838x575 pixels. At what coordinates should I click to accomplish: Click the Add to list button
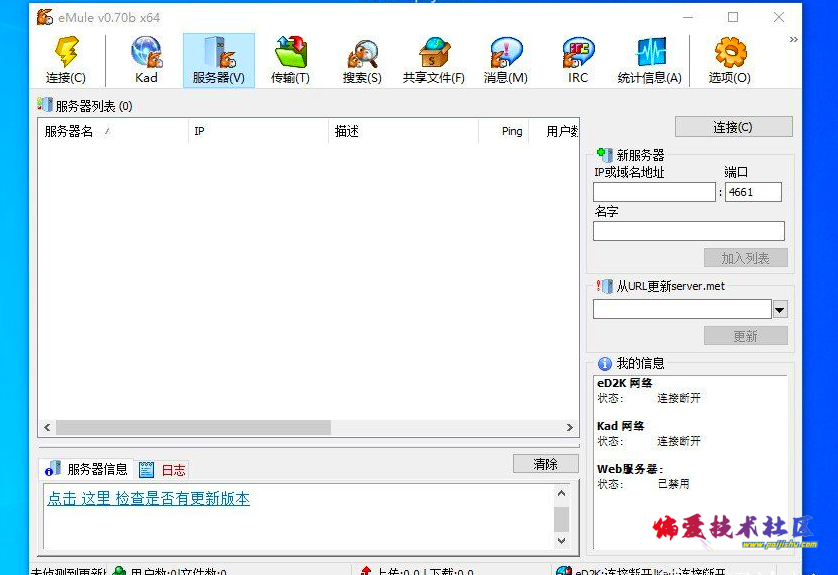click(746, 258)
